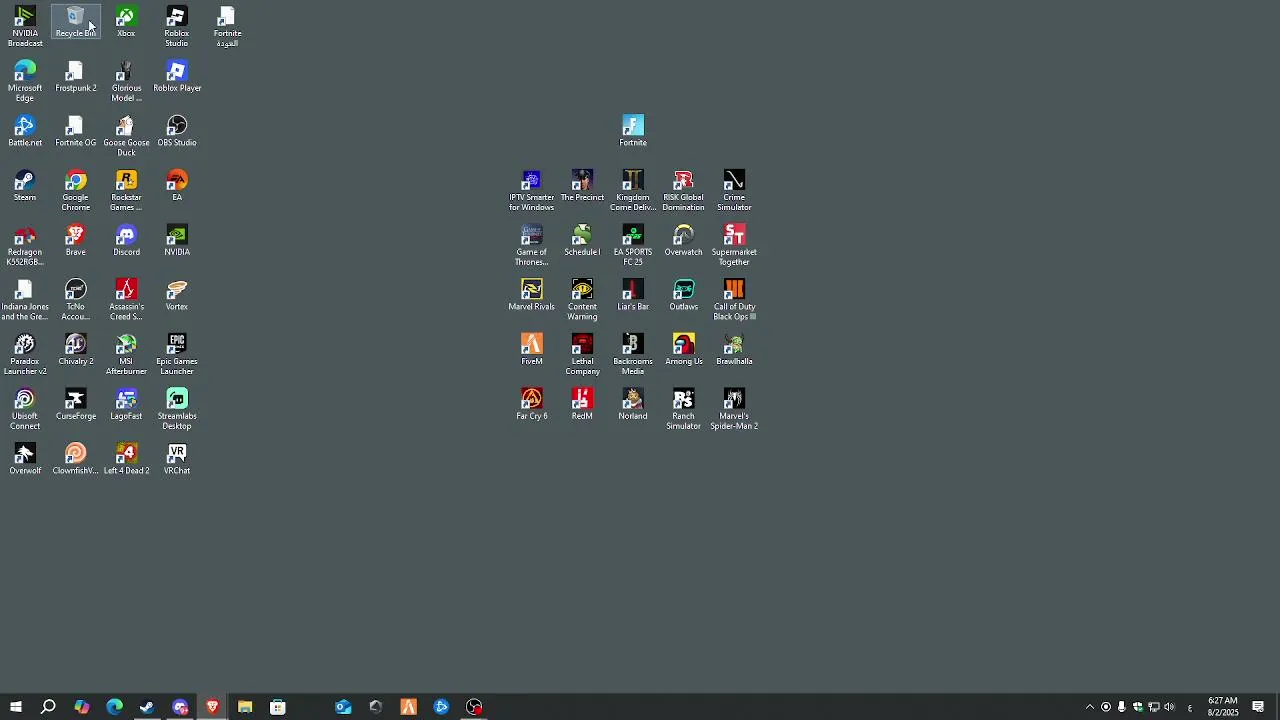Viewport: 1280px width, 720px height.
Task: Select the Marvel's Spider-Man 2 icon
Action: click(734, 410)
